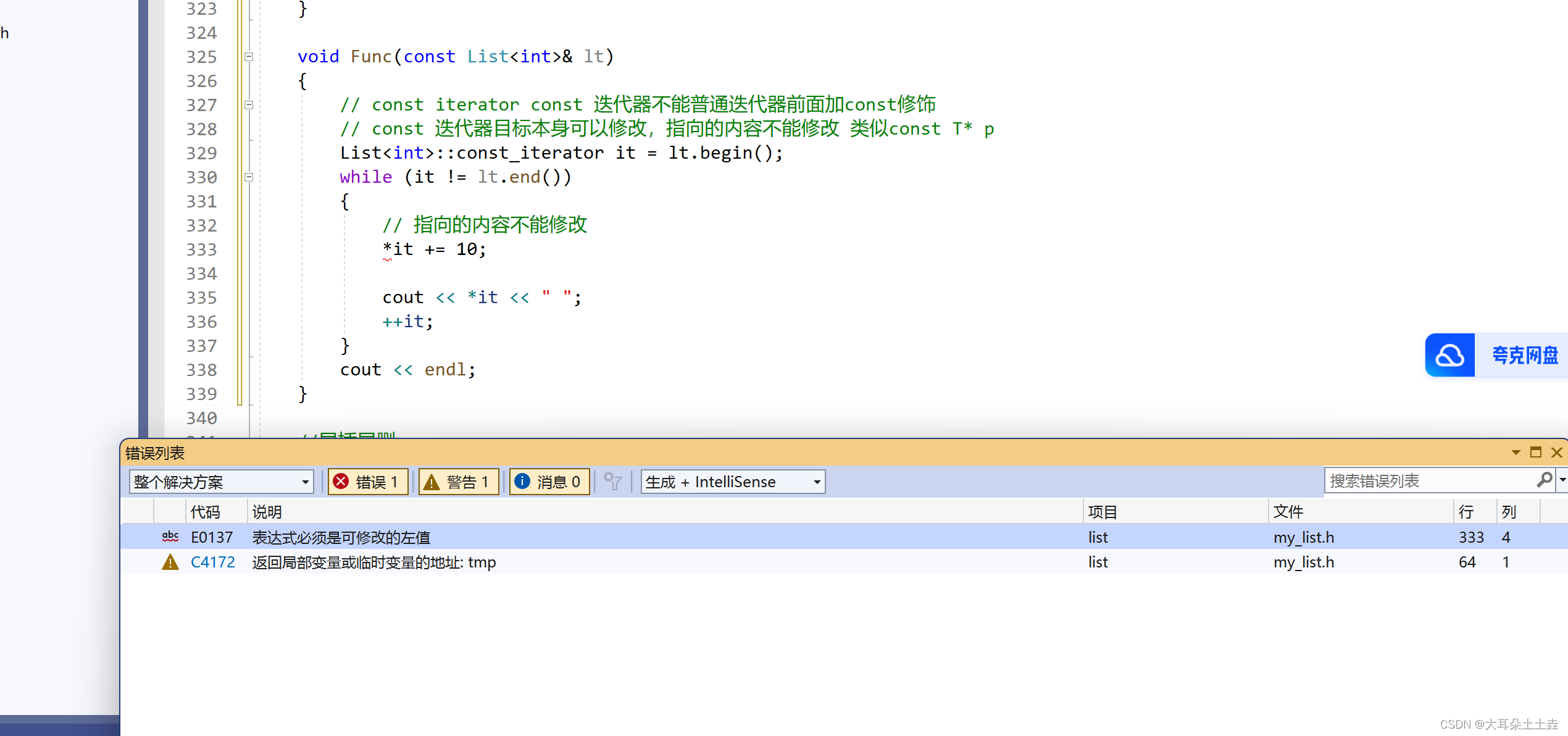Image resolution: width=1568 pixels, height=736 pixels.
Task: Click list project cell in the E0137 row
Action: click(1098, 537)
